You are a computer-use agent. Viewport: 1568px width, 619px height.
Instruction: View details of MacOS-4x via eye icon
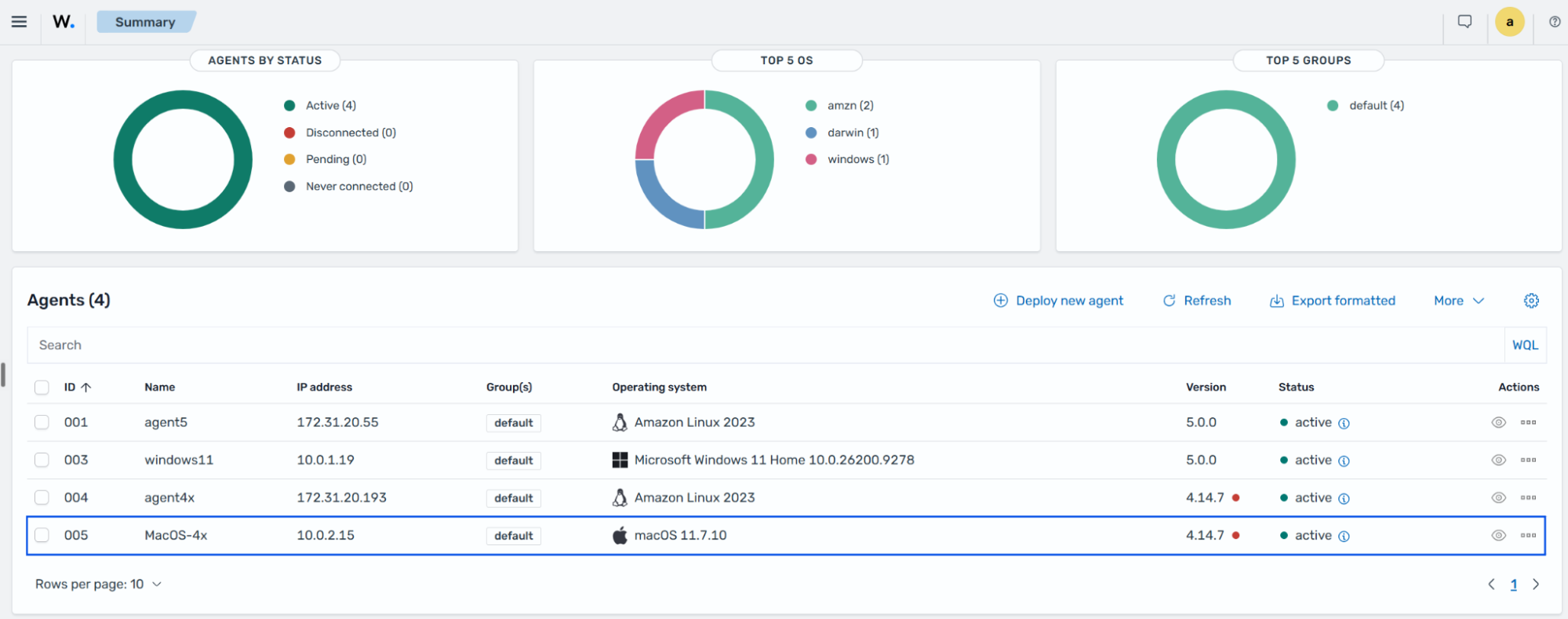click(1498, 535)
